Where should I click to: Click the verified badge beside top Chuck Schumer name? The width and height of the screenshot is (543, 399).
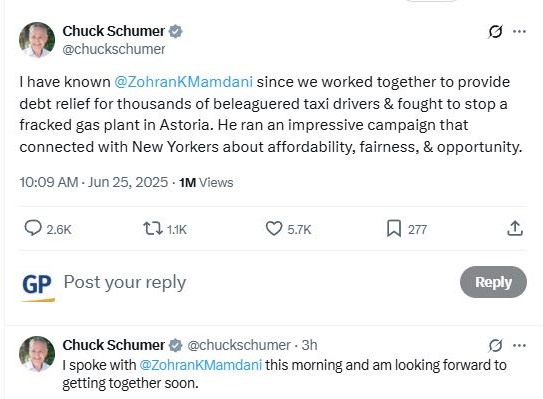click(175, 32)
